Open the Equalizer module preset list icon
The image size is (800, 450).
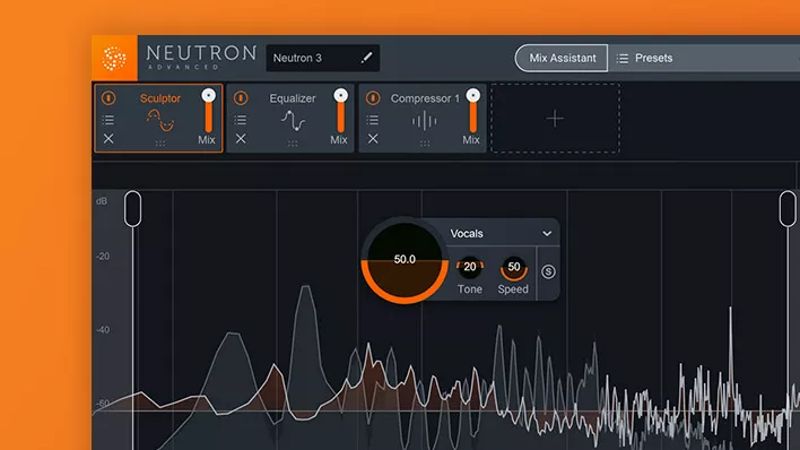pos(240,120)
